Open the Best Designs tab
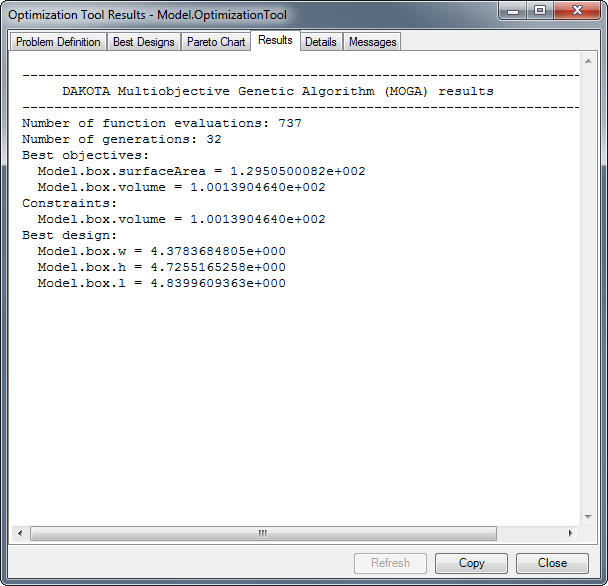This screenshot has height=586, width=608. pos(144,42)
